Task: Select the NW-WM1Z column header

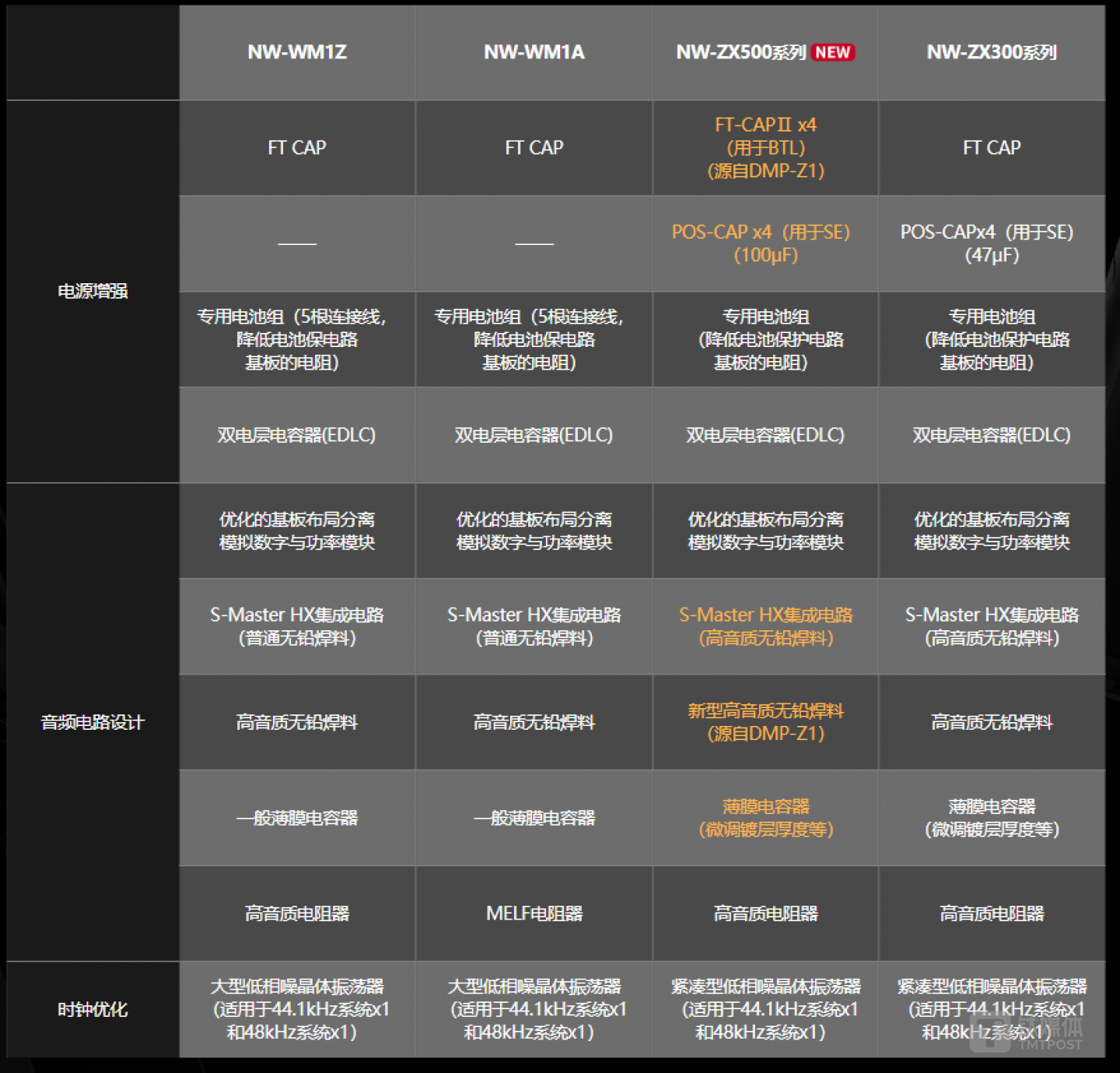Action: (x=297, y=52)
